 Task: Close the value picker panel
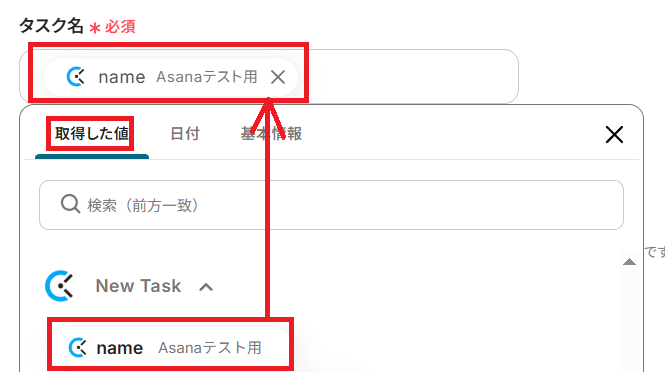[x=614, y=135]
